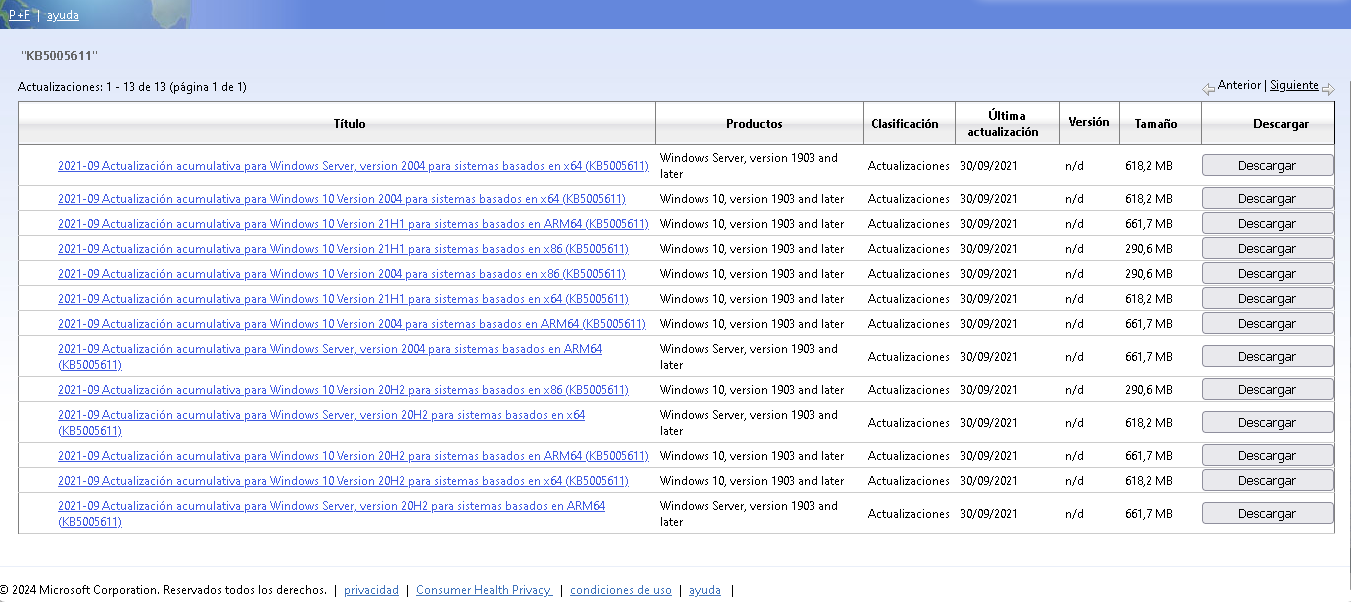The height and width of the screenshot is (602, 1351).
Task: Open the Windows 10 Version 2004 x64 update link
Action: (342, 199)
